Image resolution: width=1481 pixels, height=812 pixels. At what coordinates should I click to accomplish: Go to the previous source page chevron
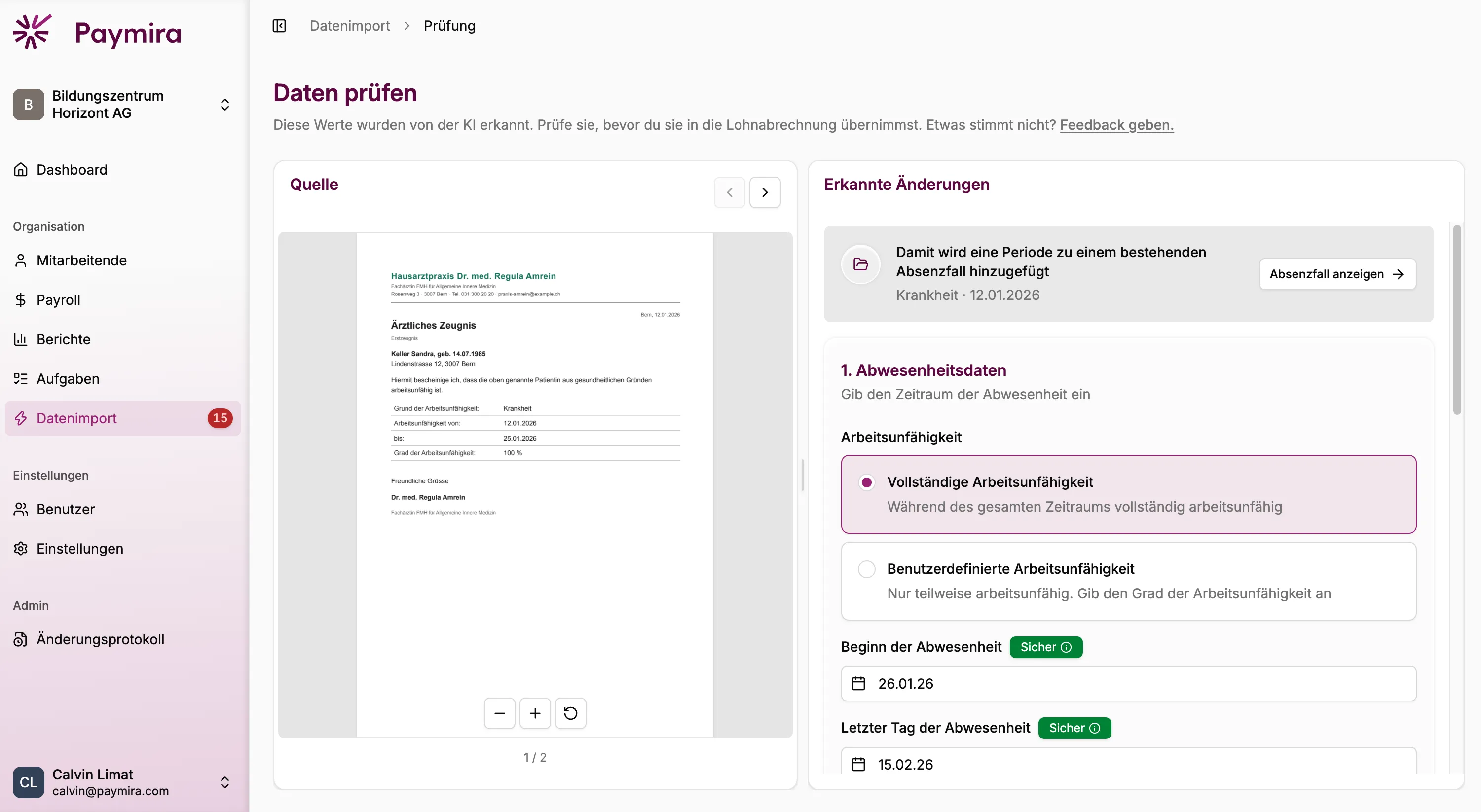coord(730,192)
